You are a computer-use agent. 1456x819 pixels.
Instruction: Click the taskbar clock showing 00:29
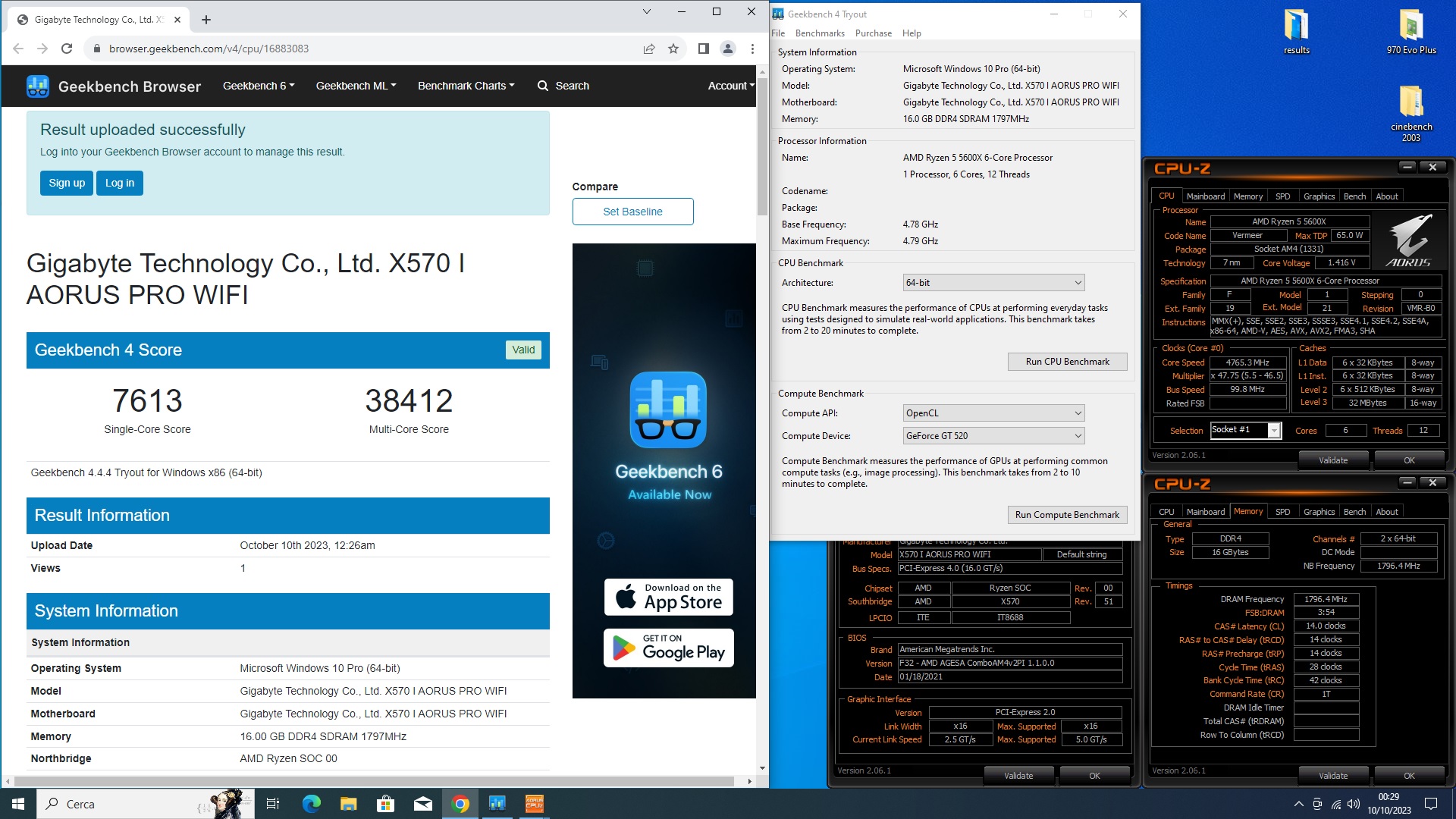pos(1389,804)
